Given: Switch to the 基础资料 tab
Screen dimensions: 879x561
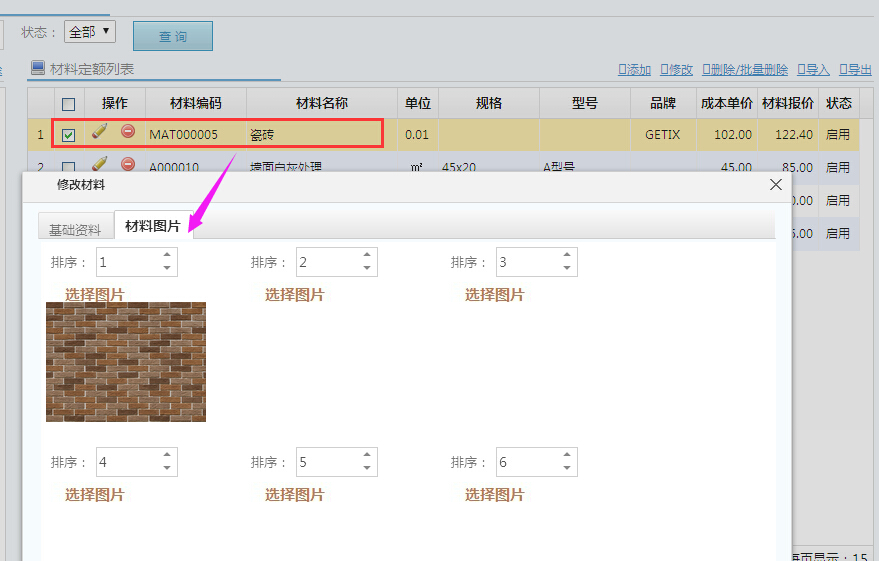Looking at the screenshot, I should pos(75,229).
